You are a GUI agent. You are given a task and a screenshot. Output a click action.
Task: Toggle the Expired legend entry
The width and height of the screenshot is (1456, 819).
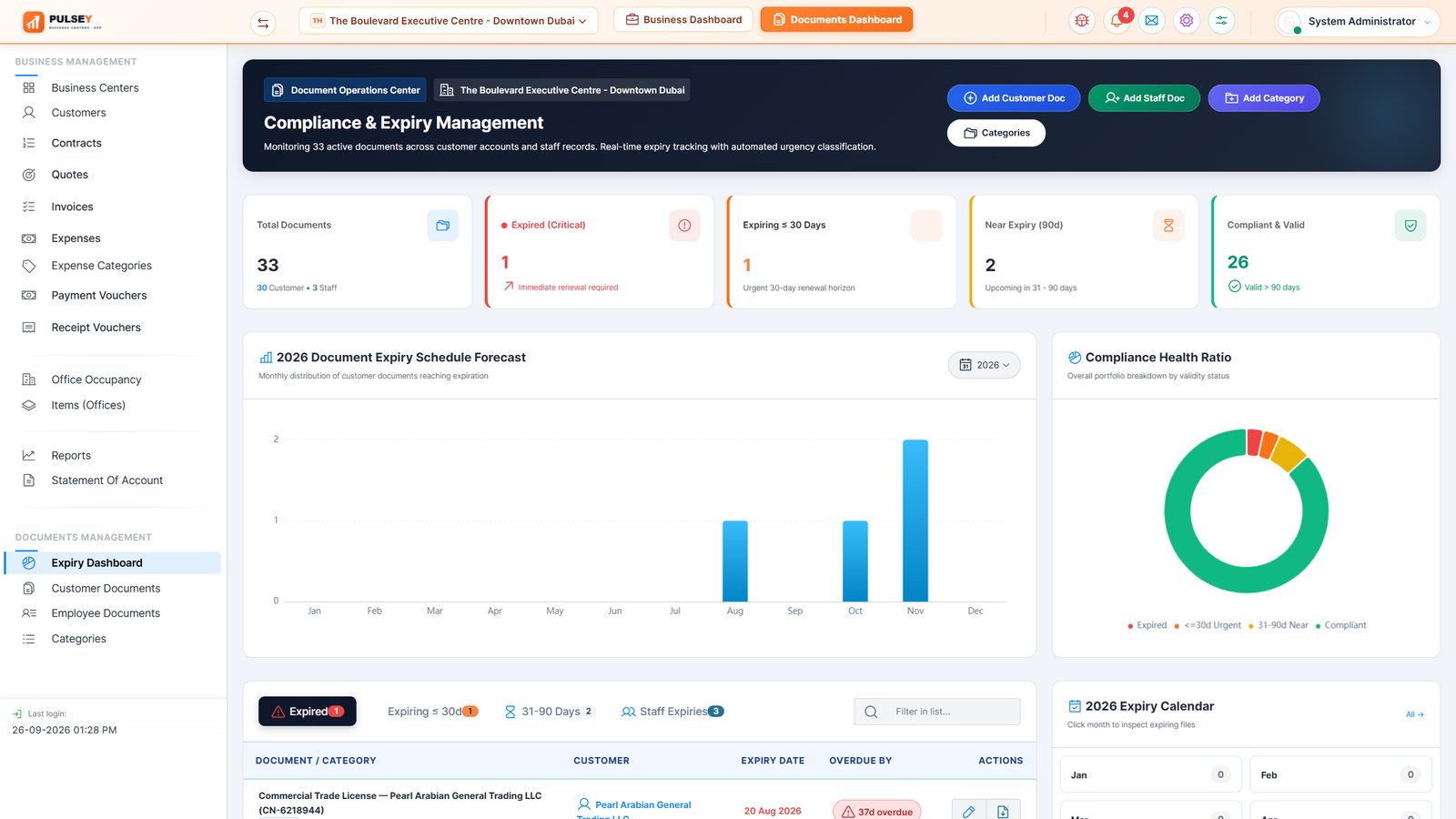(1148, 625)
